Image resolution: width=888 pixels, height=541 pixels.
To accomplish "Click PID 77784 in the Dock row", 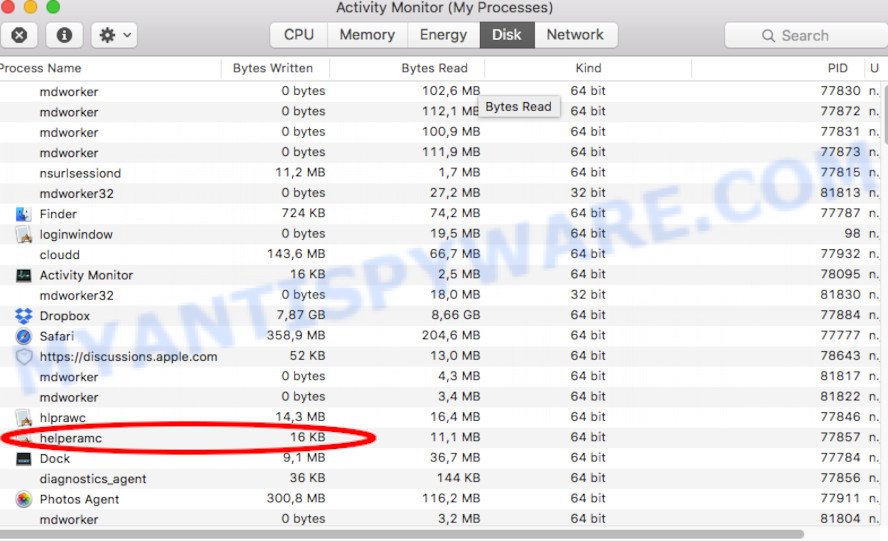I will tap(840, 458).
